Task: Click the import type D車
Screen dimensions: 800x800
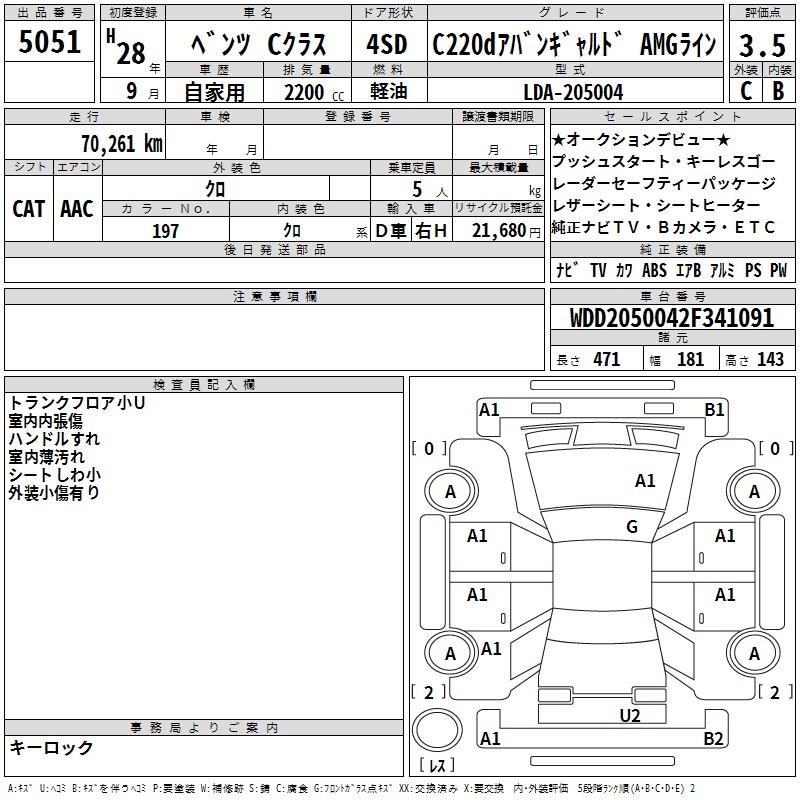Action: (x=391, y=231)
